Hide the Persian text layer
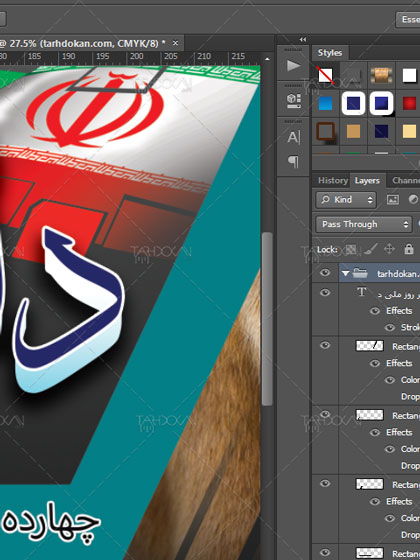 [325, 292]
